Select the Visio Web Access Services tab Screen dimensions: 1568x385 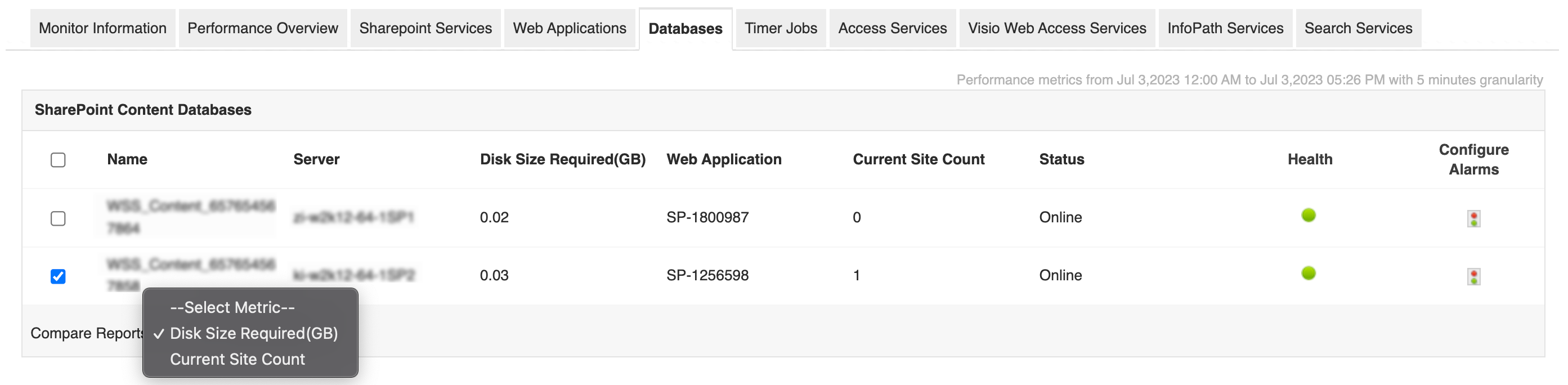pyautogui.click(x=1057, y=29)
